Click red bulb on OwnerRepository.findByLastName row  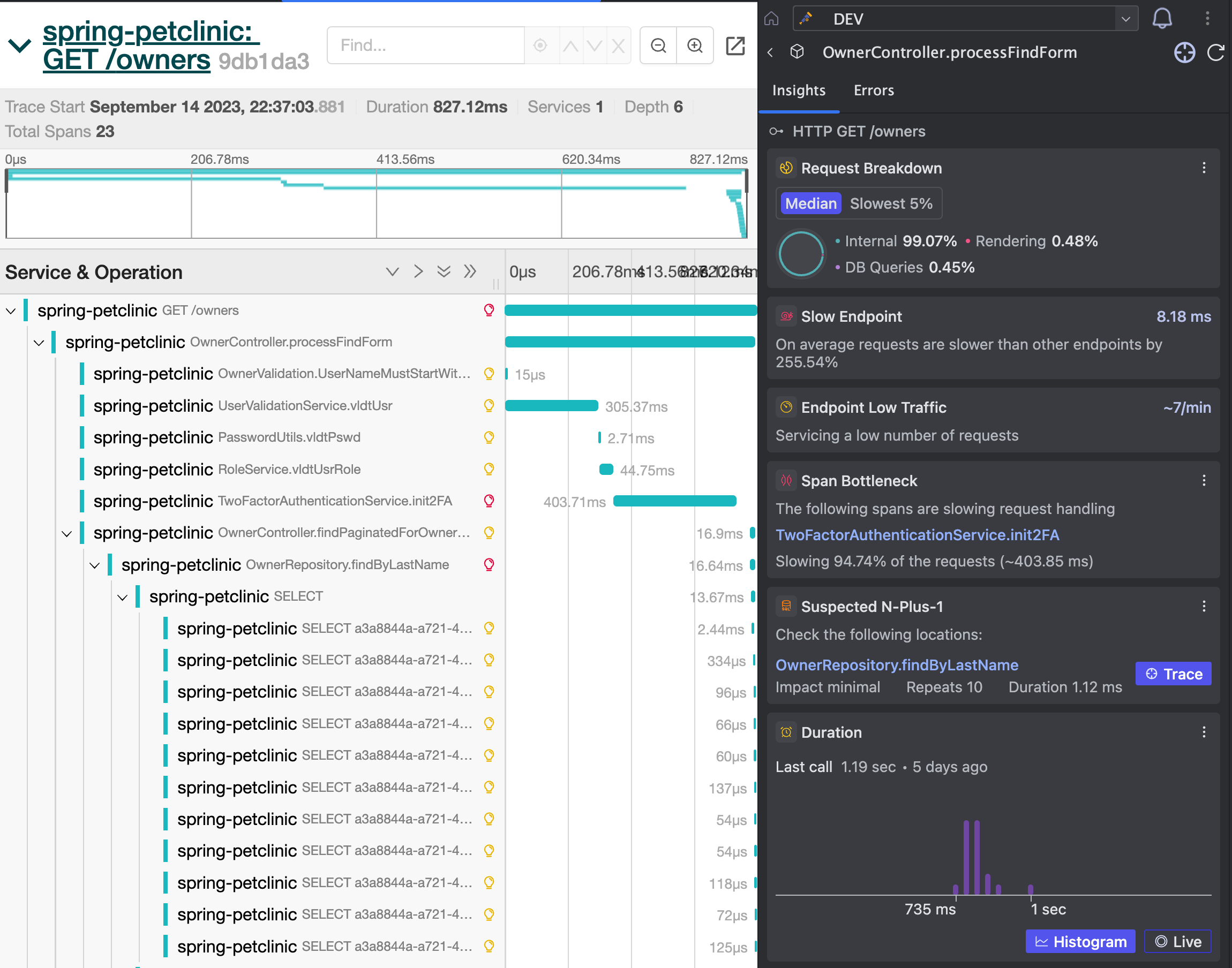489,564
